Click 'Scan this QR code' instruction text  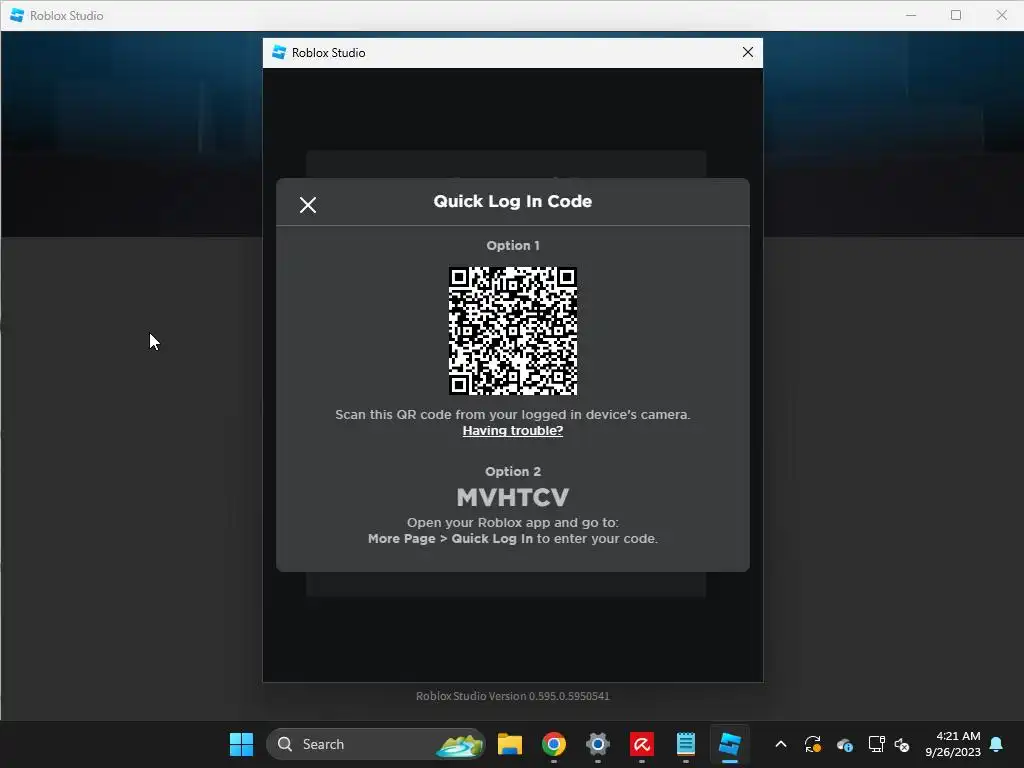513,415
